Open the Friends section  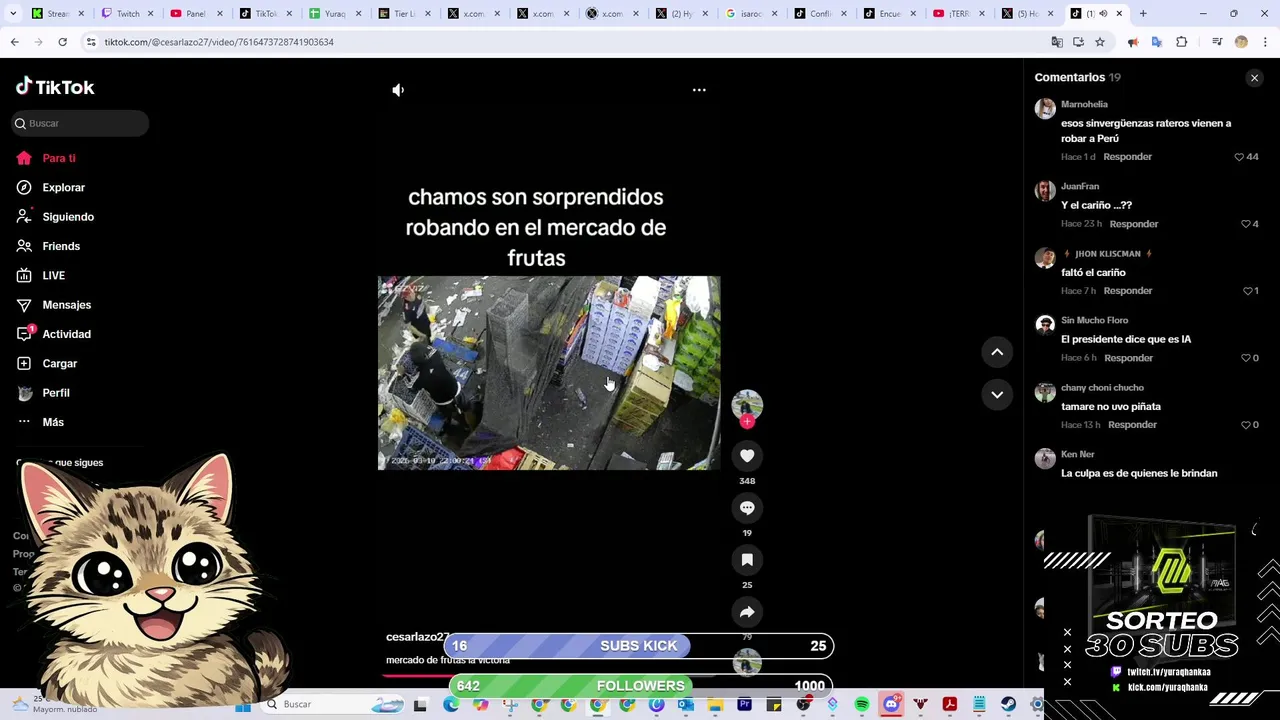61,246
